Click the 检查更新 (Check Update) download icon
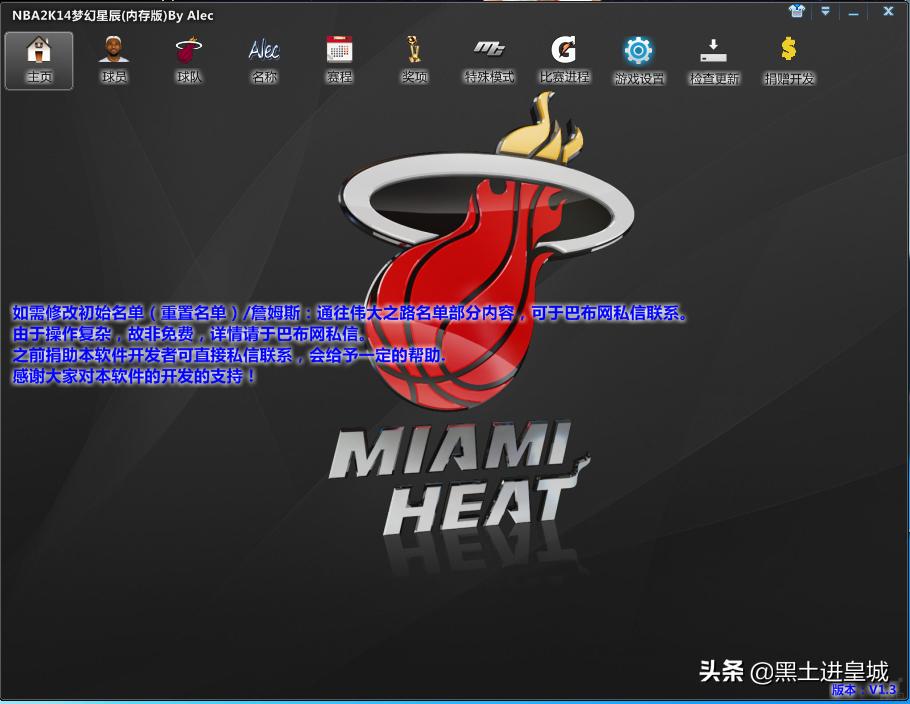This screenshot has height=704, width=910. coord(713,47)
